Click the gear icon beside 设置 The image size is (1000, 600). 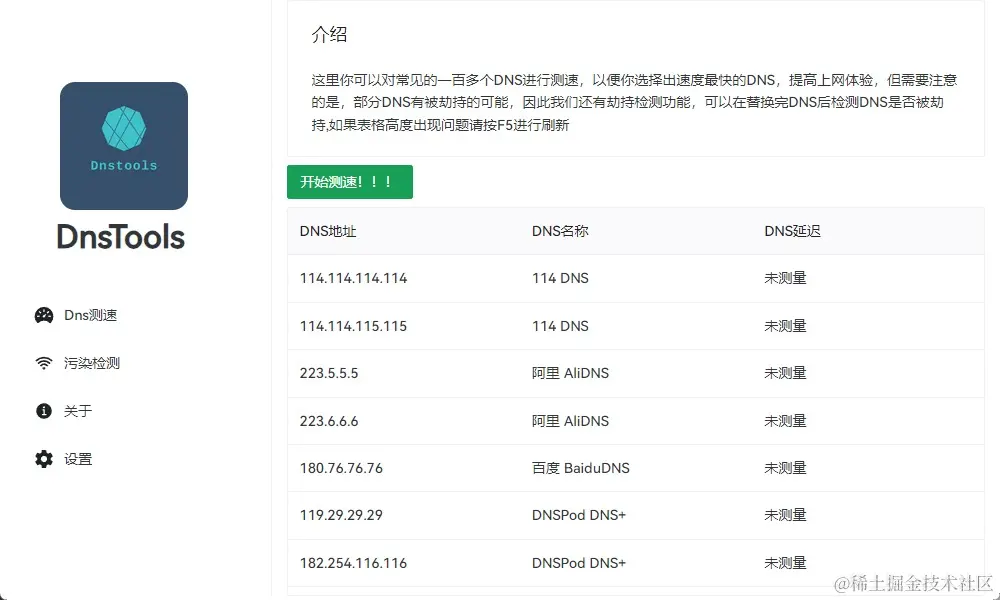click(x=44, y=459)
